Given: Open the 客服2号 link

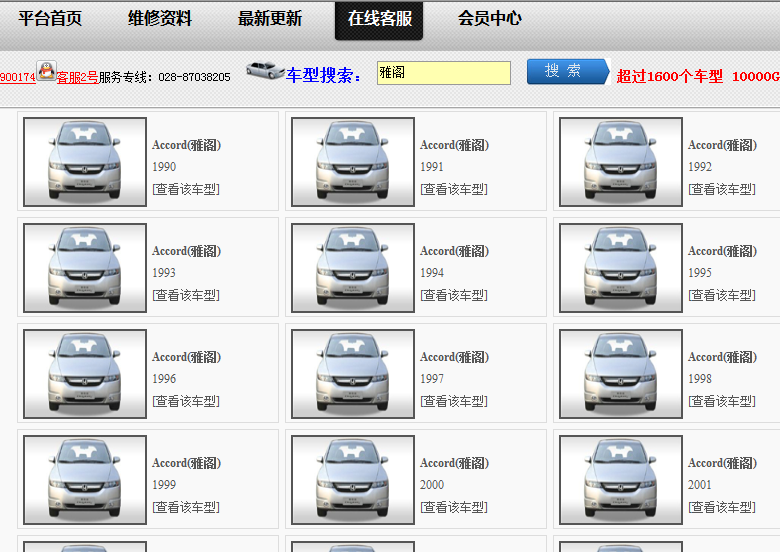Looking at the screenshot, I should coord(77,77).
